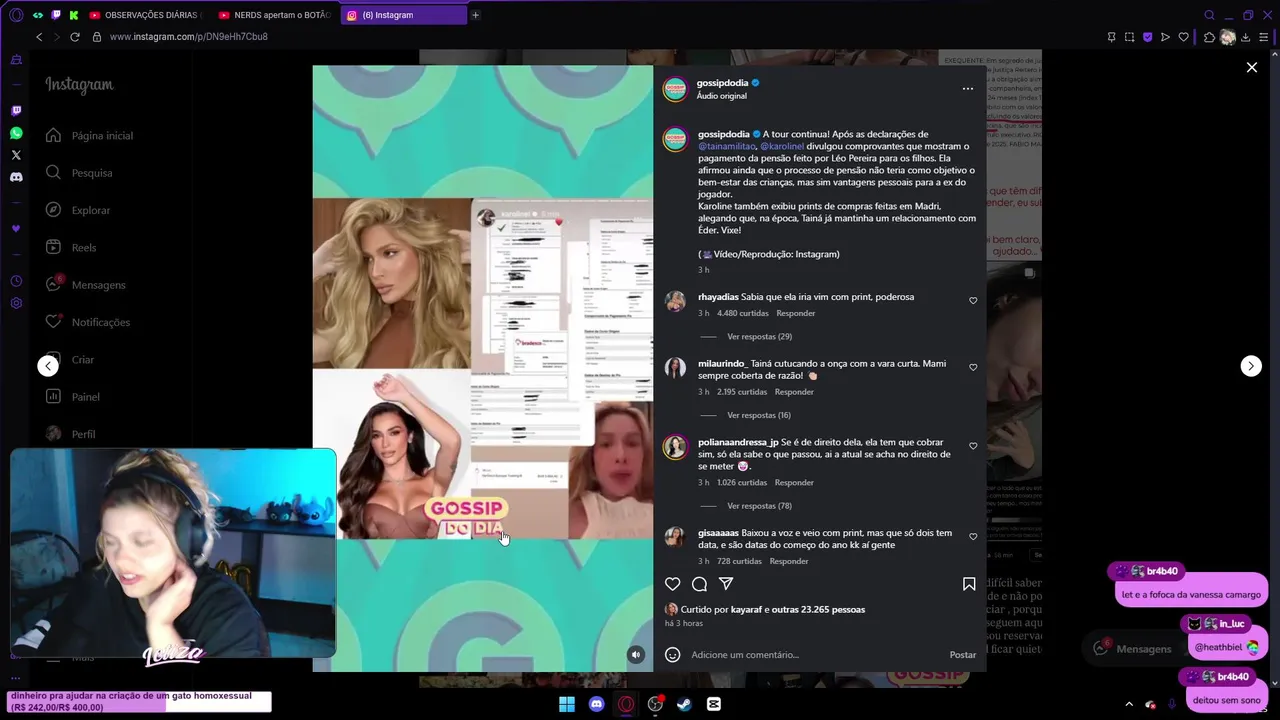Click the Instagram logo wordmark

pos(79,86)
